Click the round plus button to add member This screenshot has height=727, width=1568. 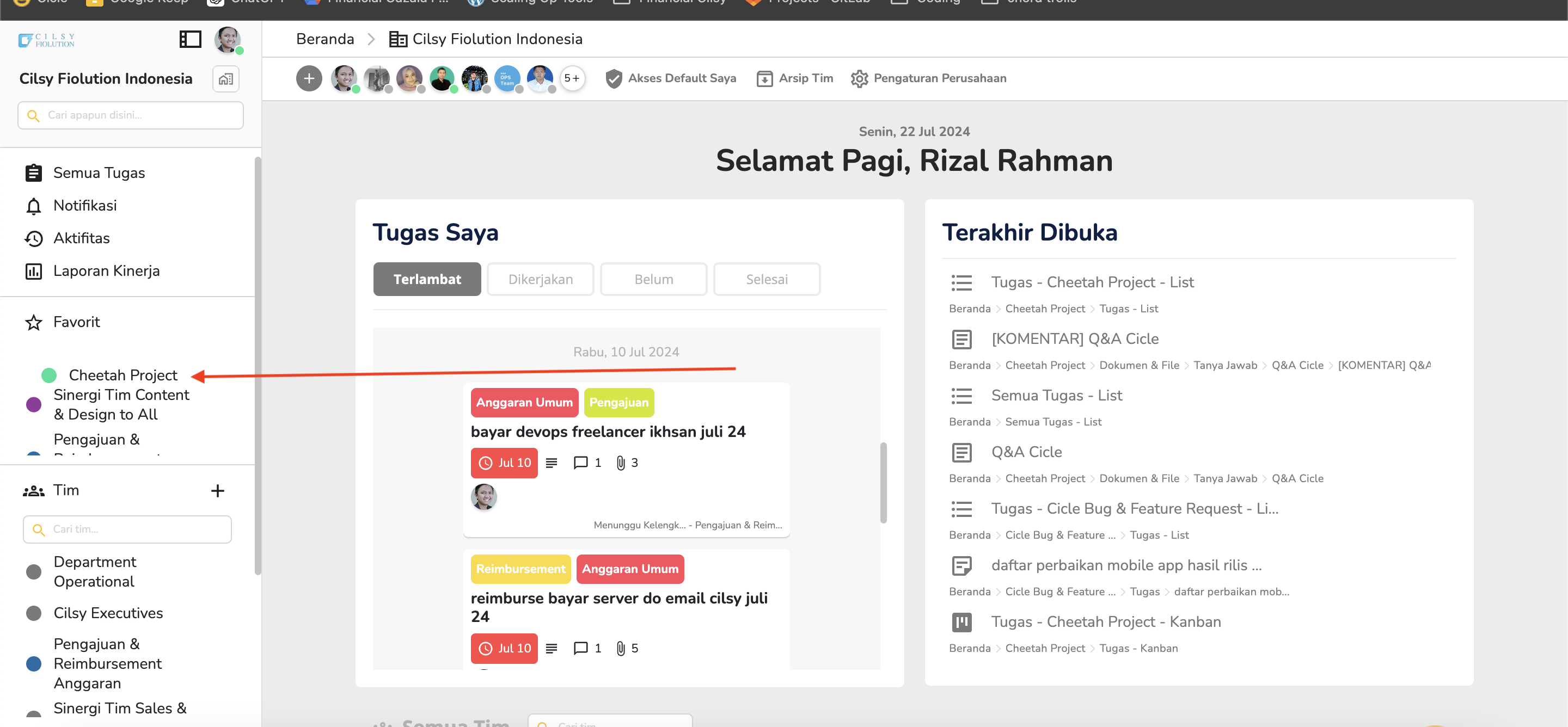click(309, 78)
